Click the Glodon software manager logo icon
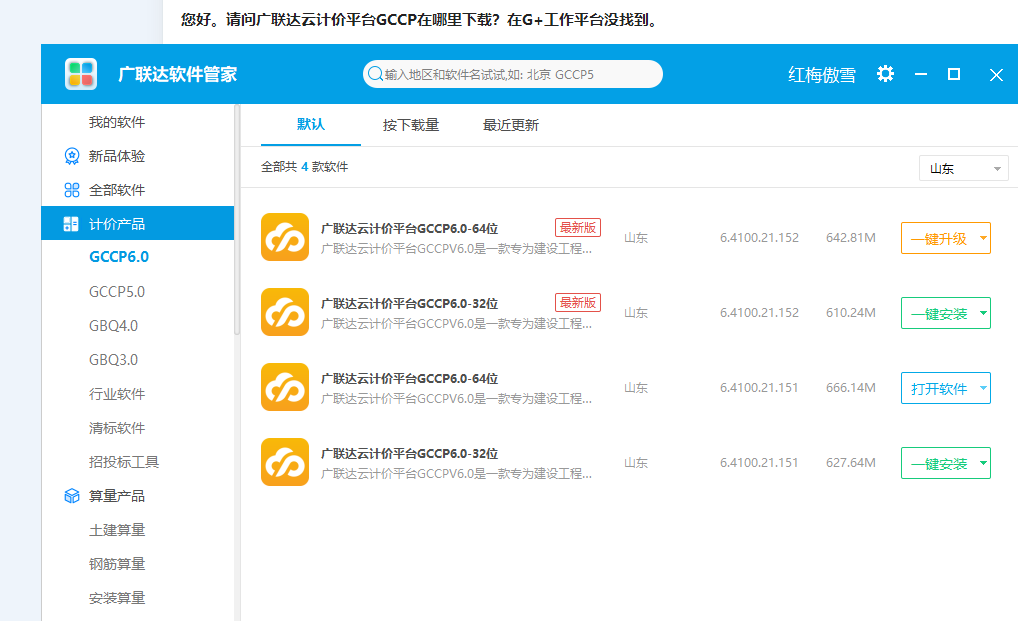 pyautogui.click(x=81, y=74)
